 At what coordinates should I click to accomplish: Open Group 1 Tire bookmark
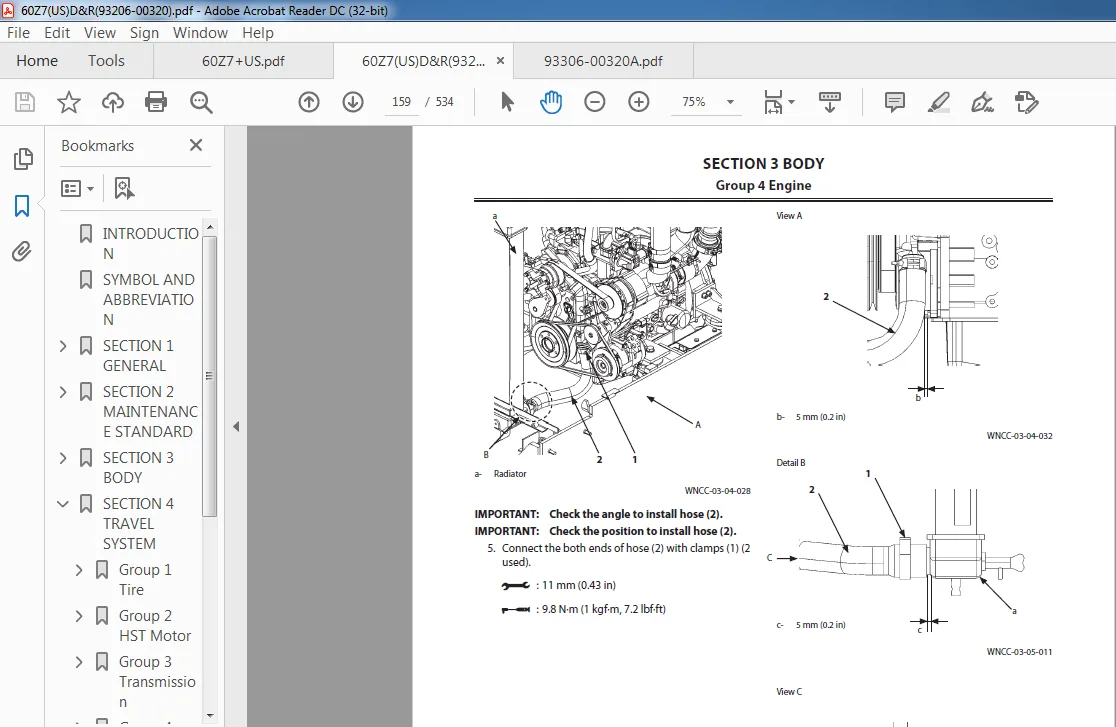(x=145, y=580)
